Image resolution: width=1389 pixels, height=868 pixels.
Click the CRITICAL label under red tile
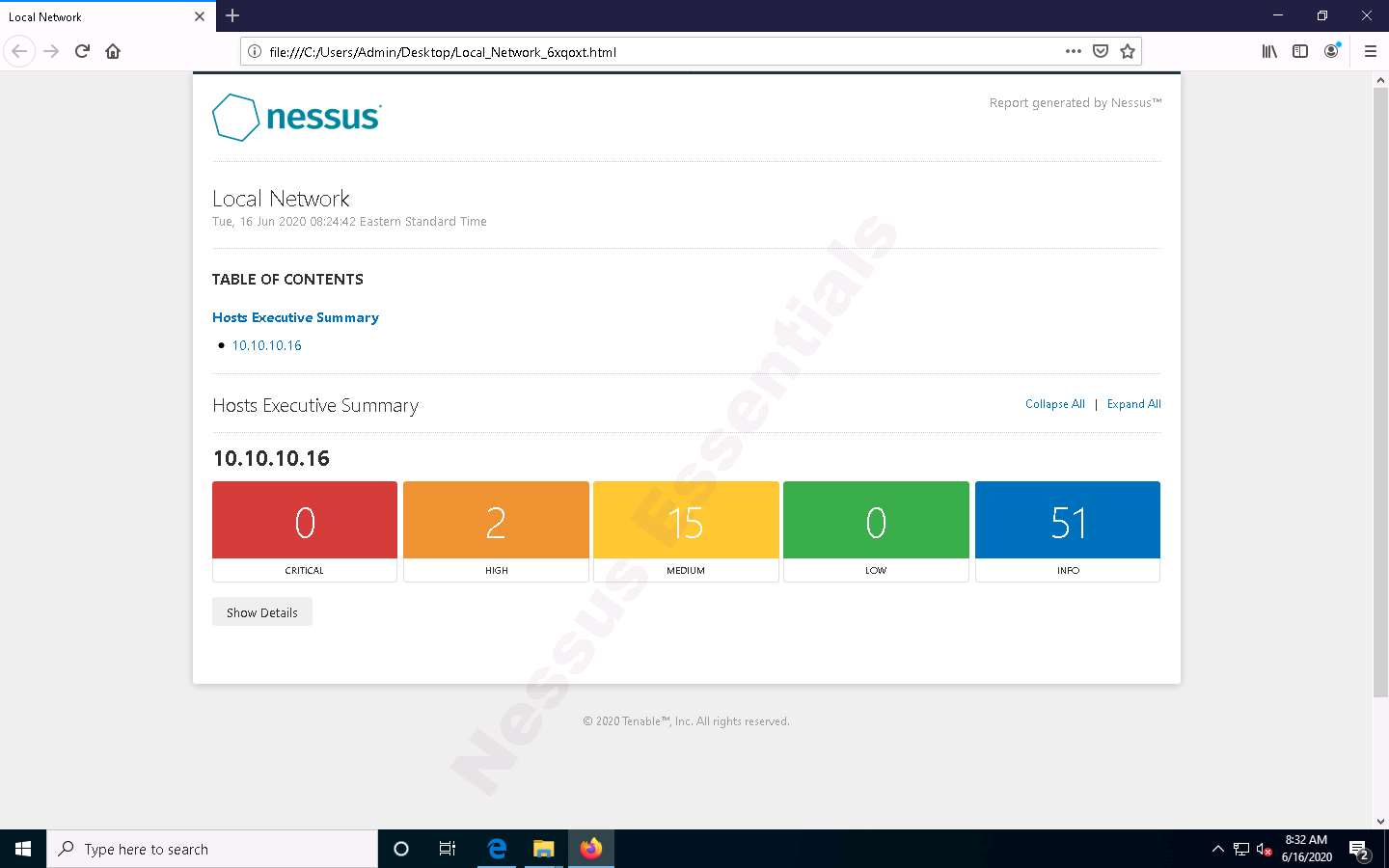click(305, 571)
